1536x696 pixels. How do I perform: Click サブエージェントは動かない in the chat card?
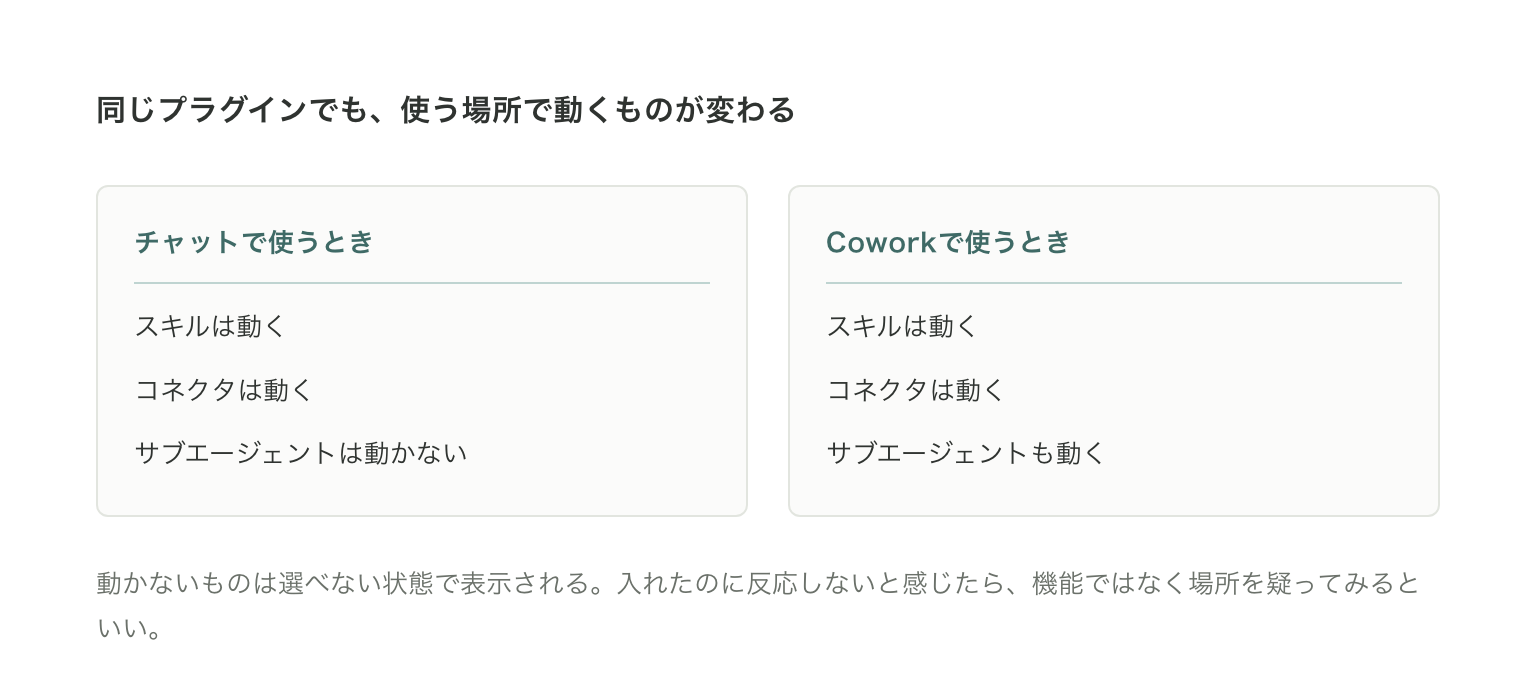coord(301,453)
